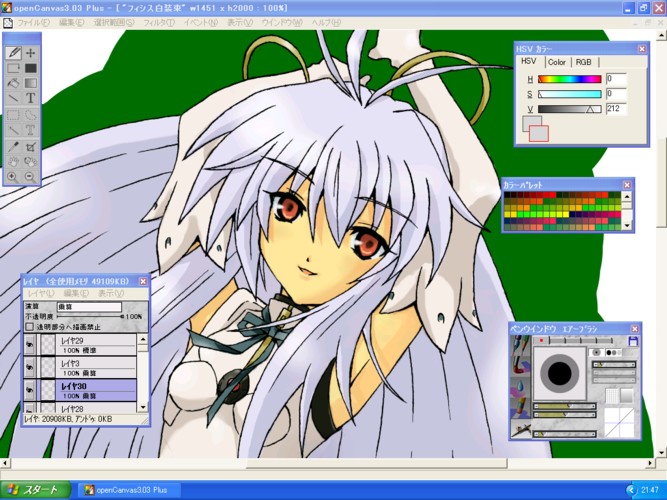Viewport: 667px width, 500px height.
Task: Click the H value input field
Action: (616, 79)
